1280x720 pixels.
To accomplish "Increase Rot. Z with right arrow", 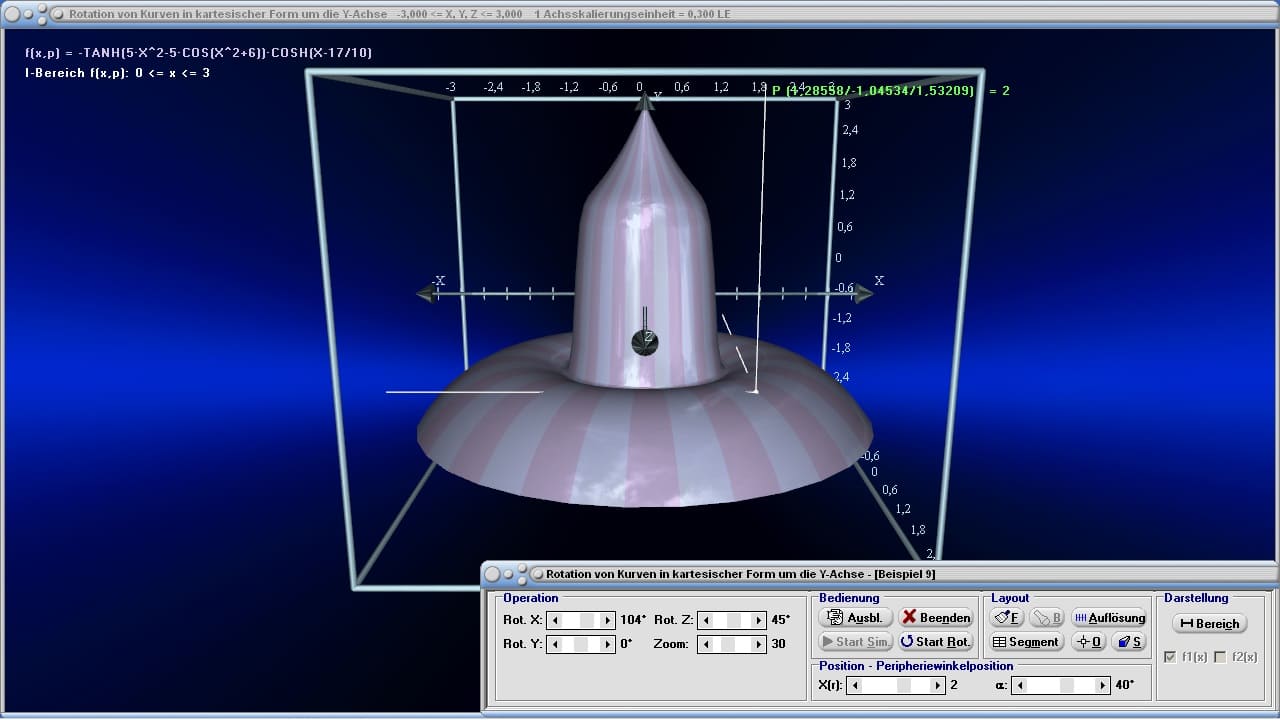I will click(759, 620).
